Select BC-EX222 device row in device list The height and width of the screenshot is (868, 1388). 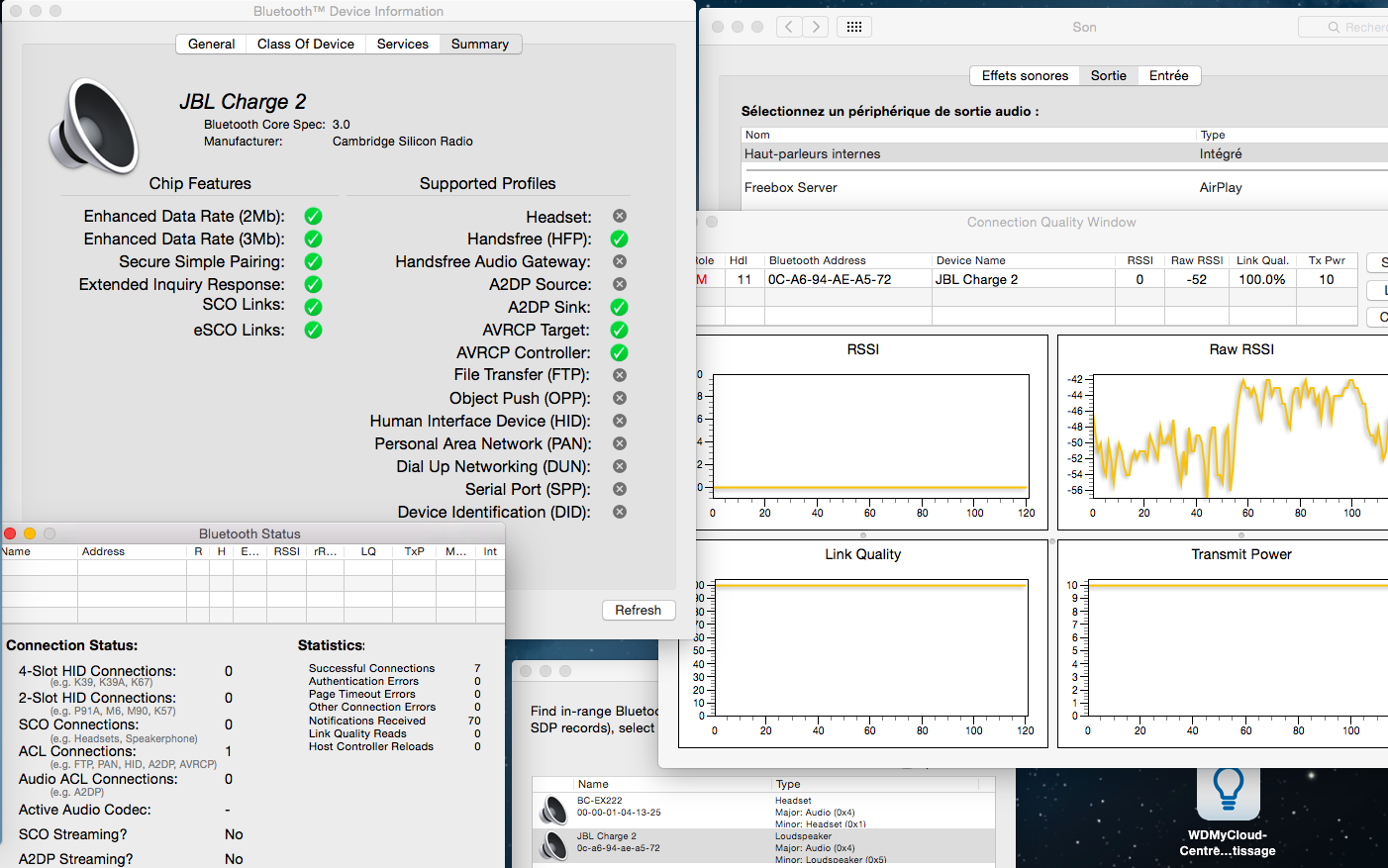[x=763, y=811]
